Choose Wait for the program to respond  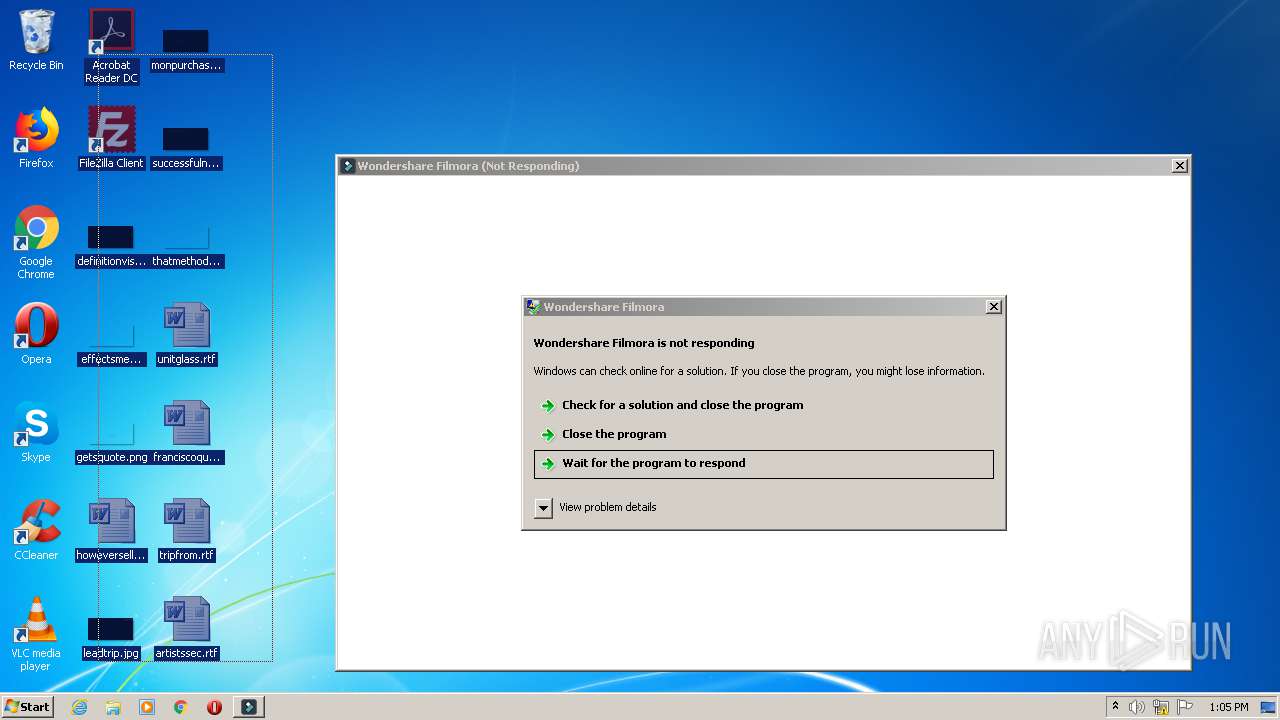click(x=764, y=464)
